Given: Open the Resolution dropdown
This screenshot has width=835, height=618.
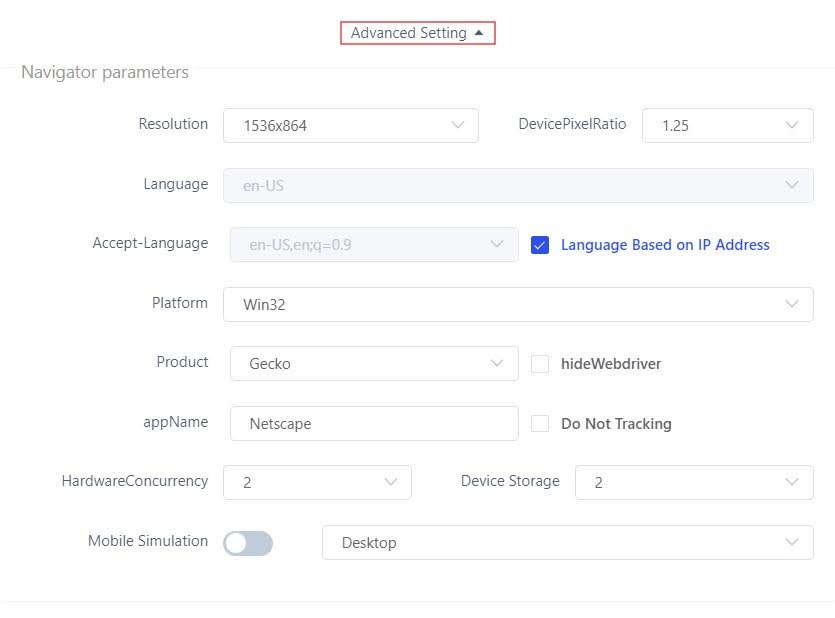Looking at the screenshot, I should coord(350,126).
